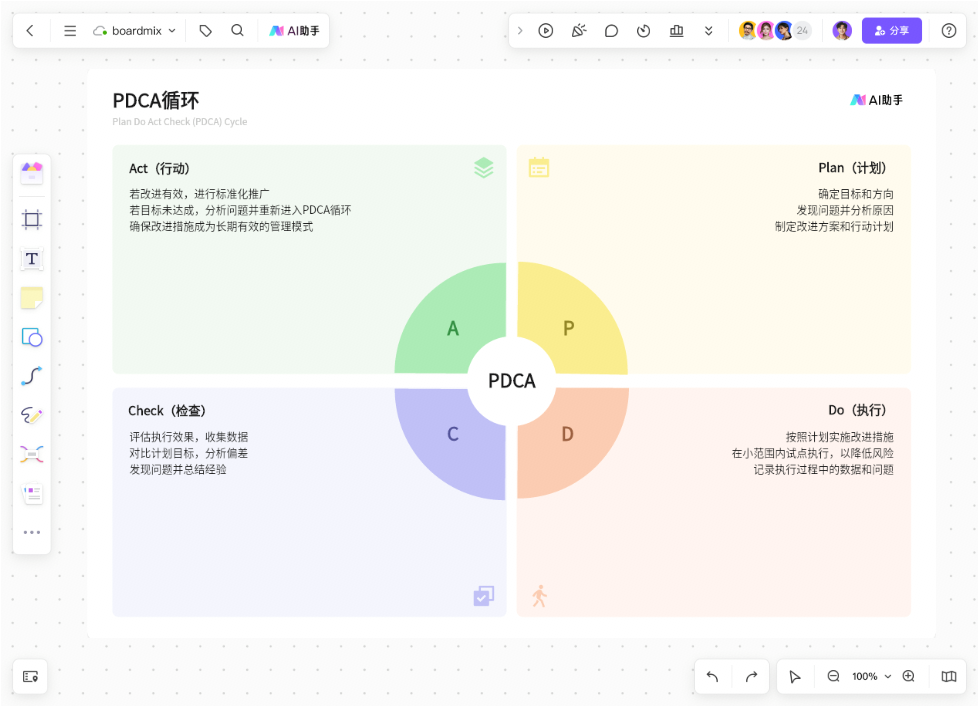Select the Act（行动）heading

[159, 169]
